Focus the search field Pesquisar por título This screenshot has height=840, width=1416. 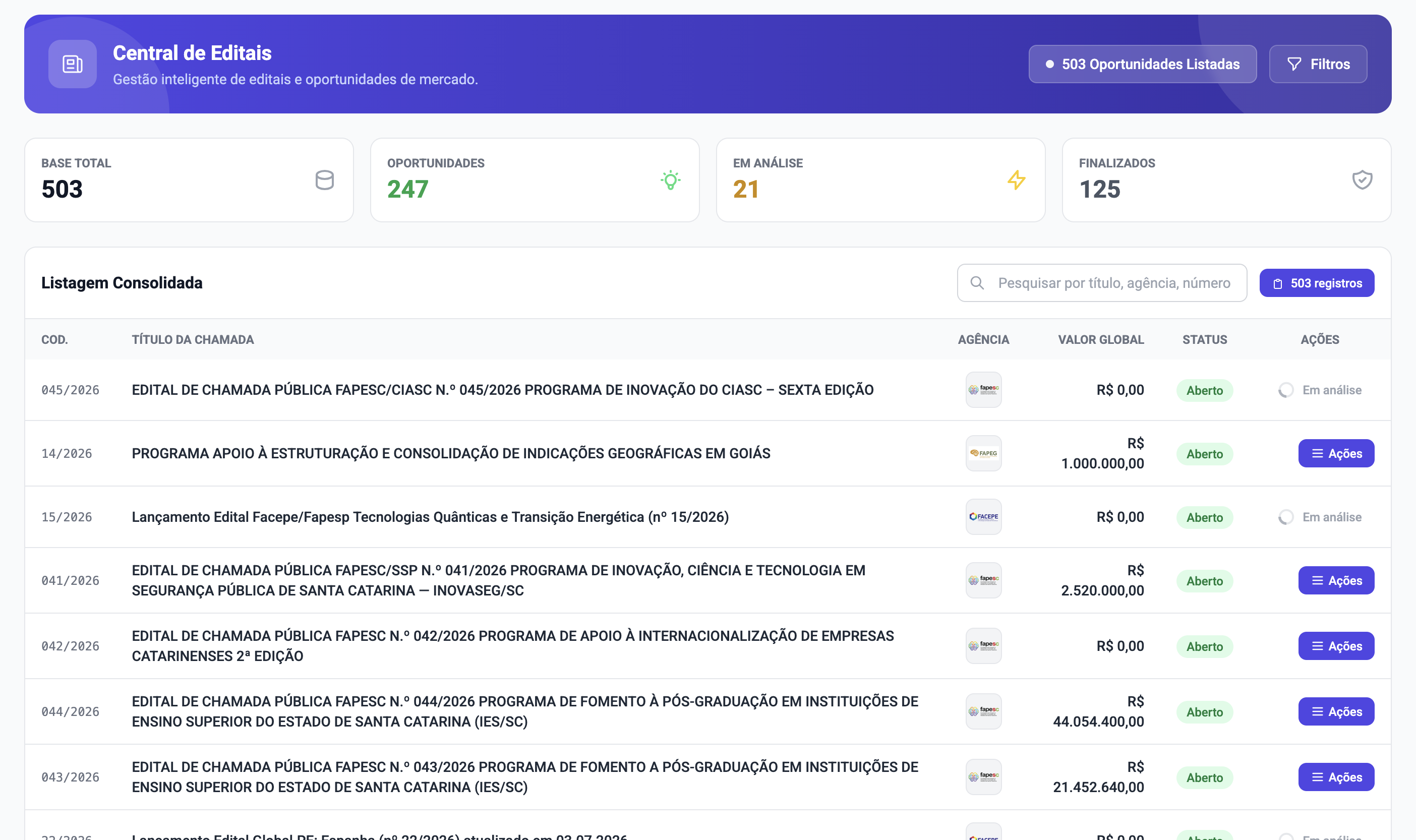1102,283
